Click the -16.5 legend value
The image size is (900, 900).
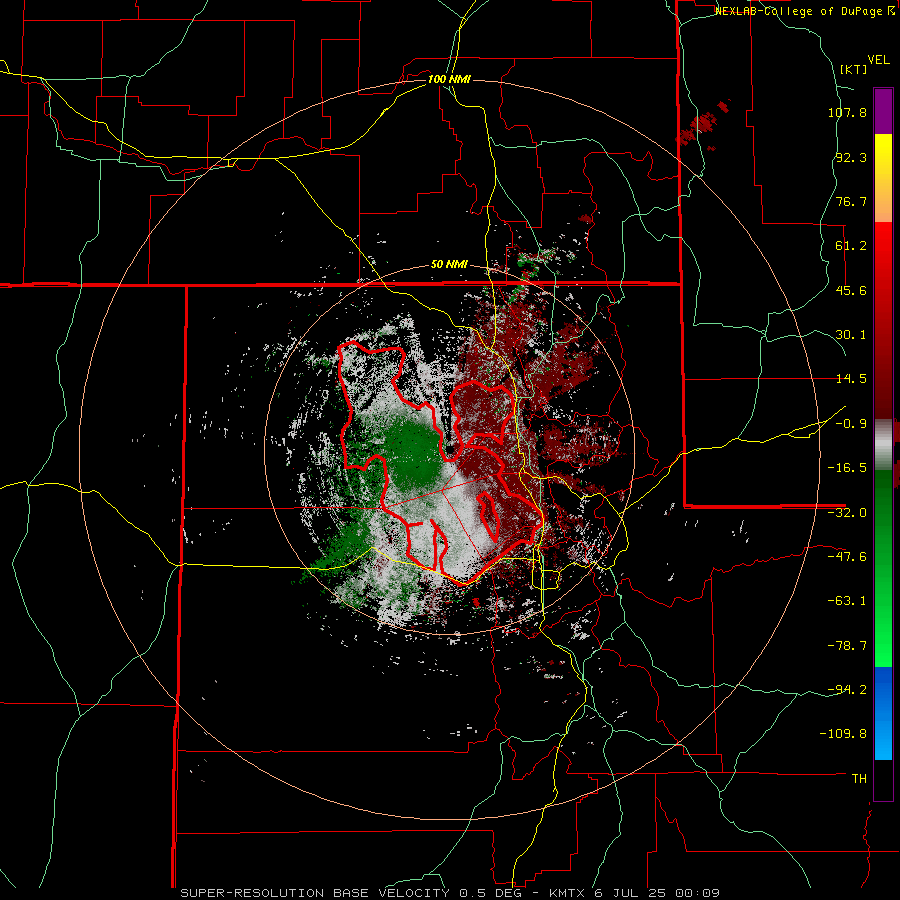(x=847, y=468)
